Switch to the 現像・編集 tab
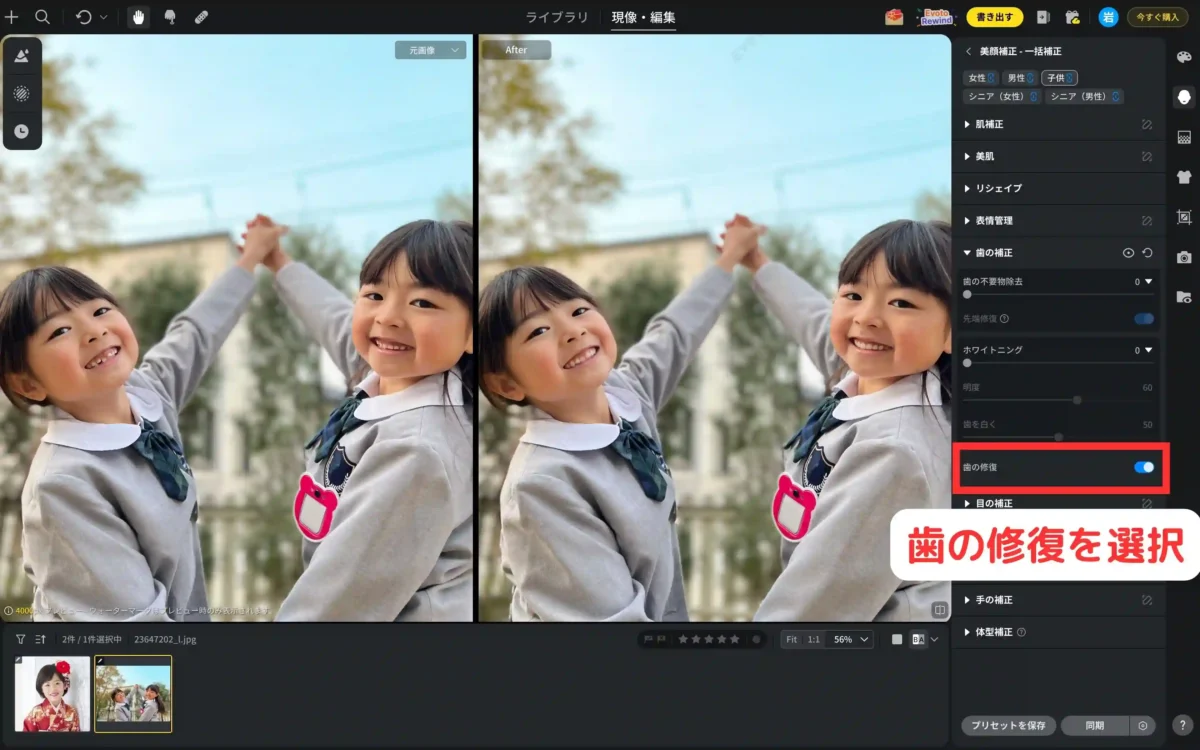The image size is (1200, 750). (643, 17)
